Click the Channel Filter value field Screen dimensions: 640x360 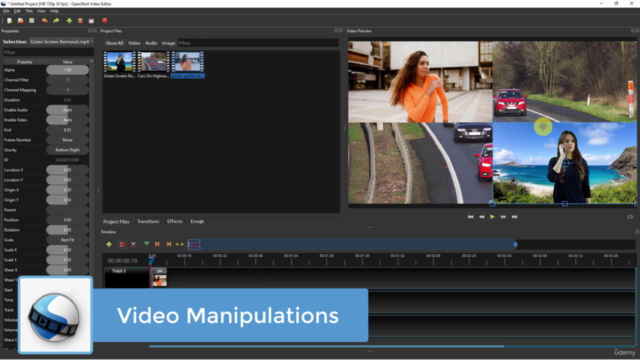[x=67, y=80]
